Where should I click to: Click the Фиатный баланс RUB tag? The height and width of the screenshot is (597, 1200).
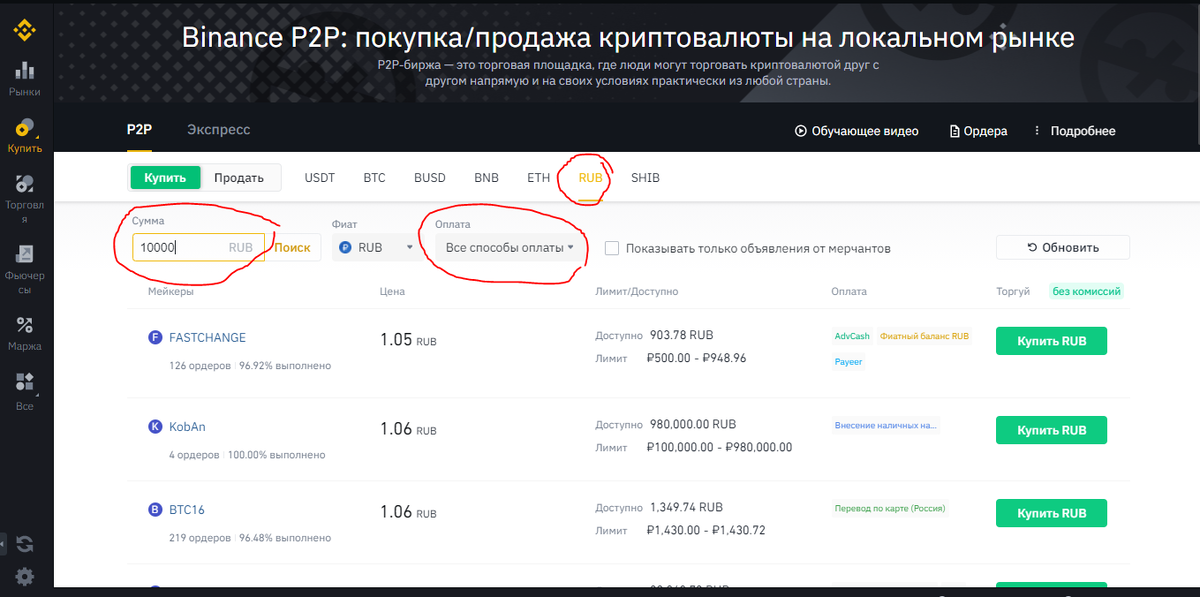[x=925, y=336]
